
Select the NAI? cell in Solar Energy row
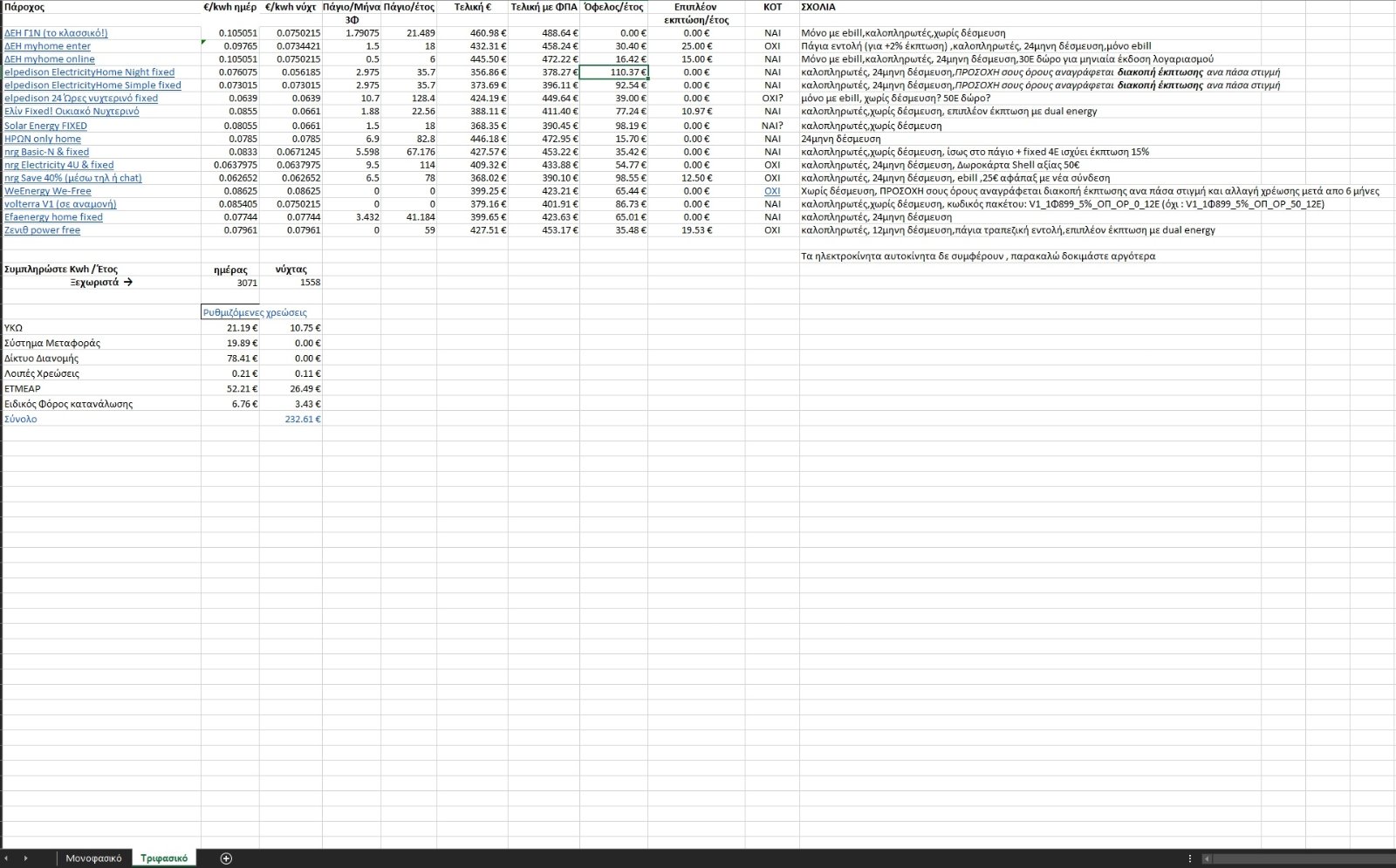(772, 126)
